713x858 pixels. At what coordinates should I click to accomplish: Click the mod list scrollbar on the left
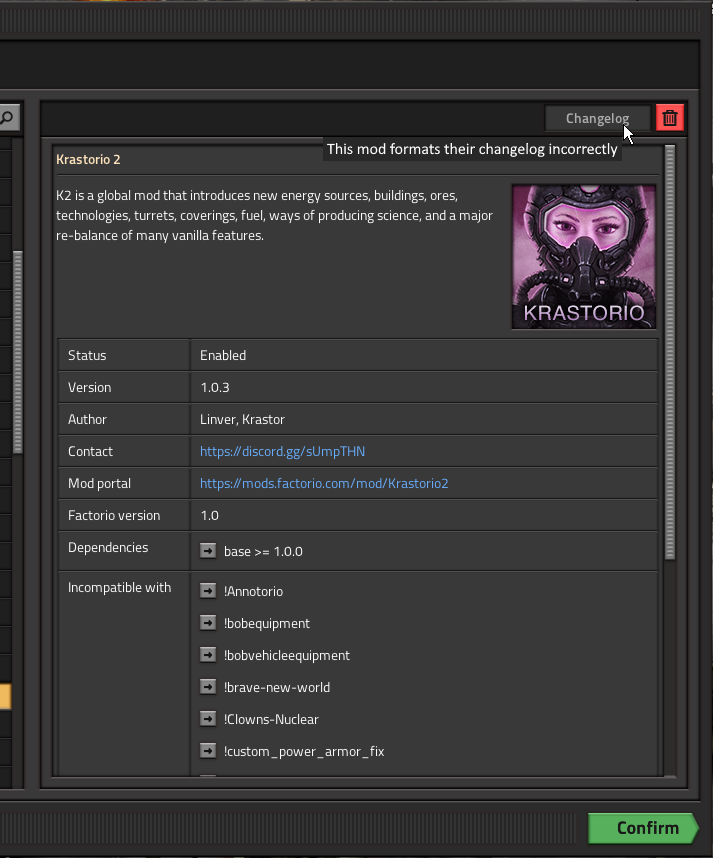tap(16, 350)
